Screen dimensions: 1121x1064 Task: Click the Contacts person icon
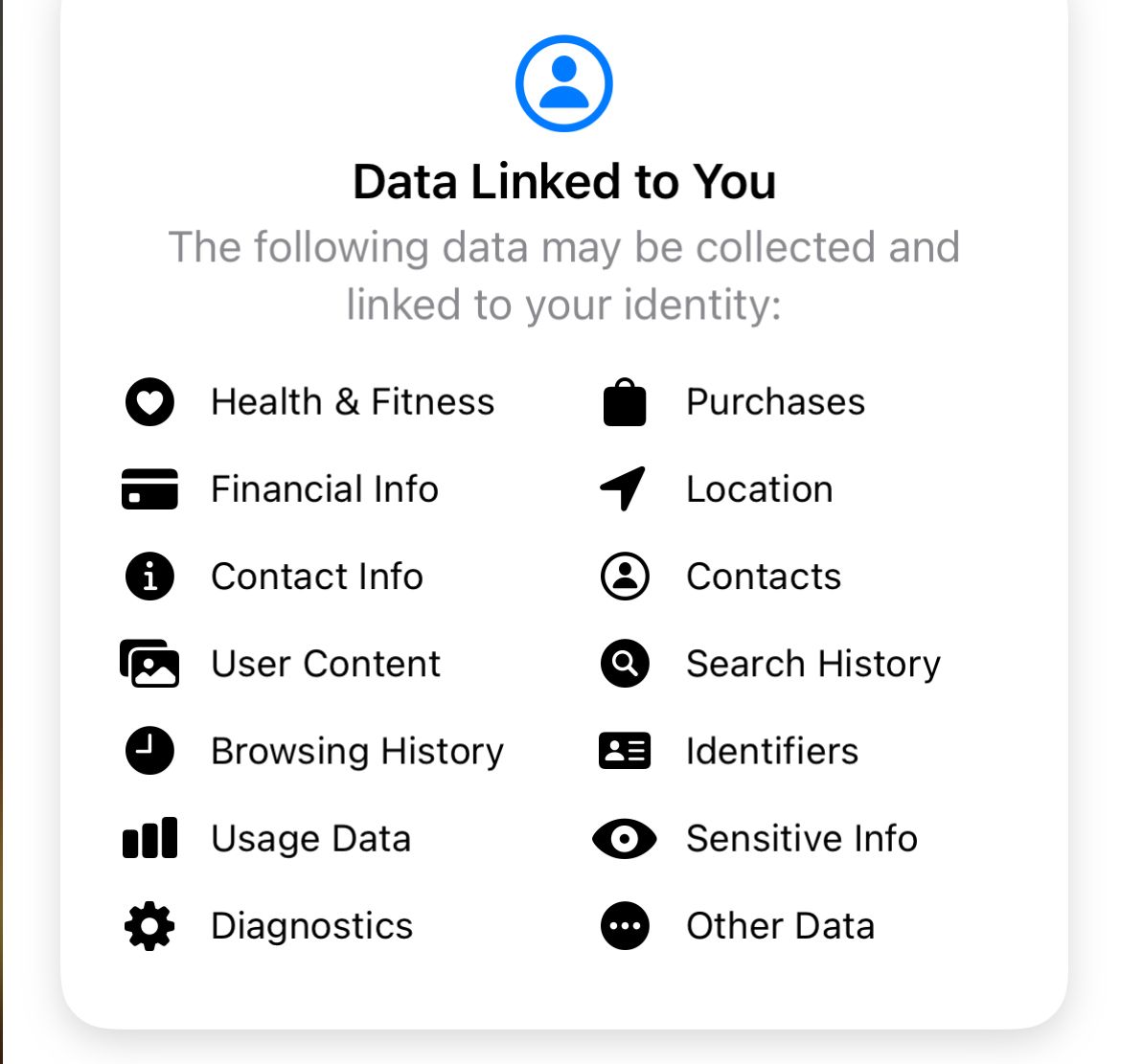click(623, 577)
